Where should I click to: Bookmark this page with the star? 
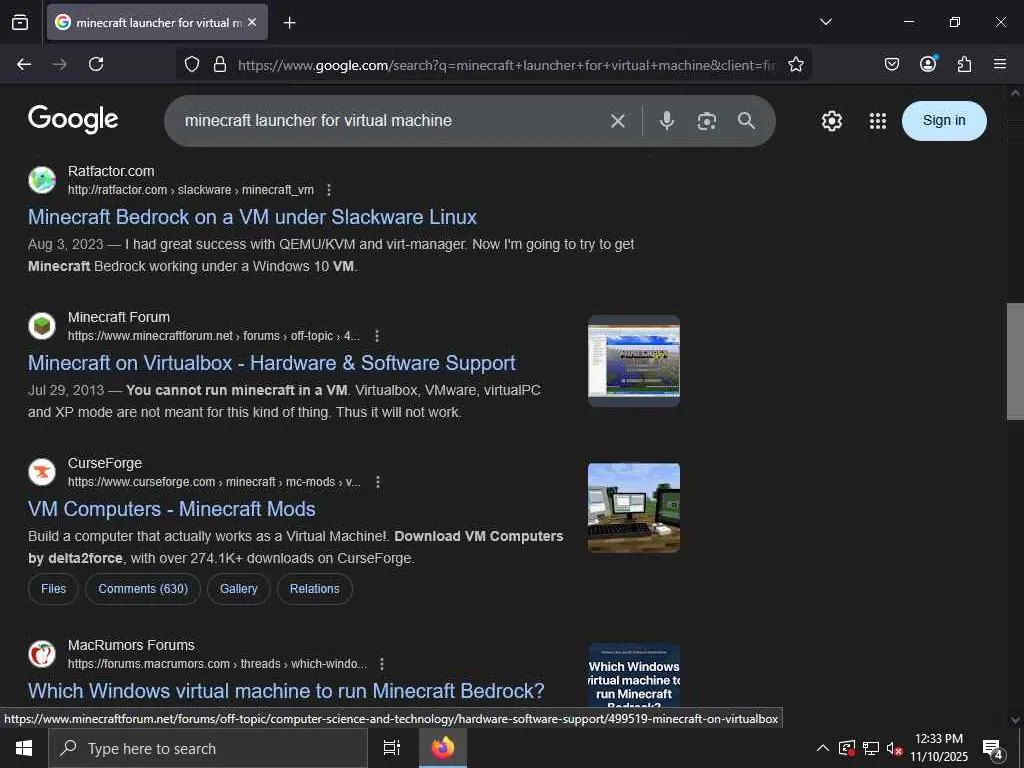[x=795, y=64]
